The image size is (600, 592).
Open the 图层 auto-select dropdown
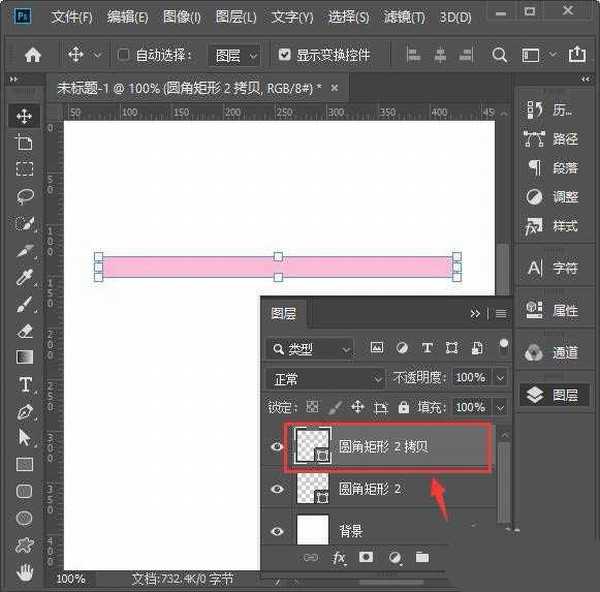(234, 56)
